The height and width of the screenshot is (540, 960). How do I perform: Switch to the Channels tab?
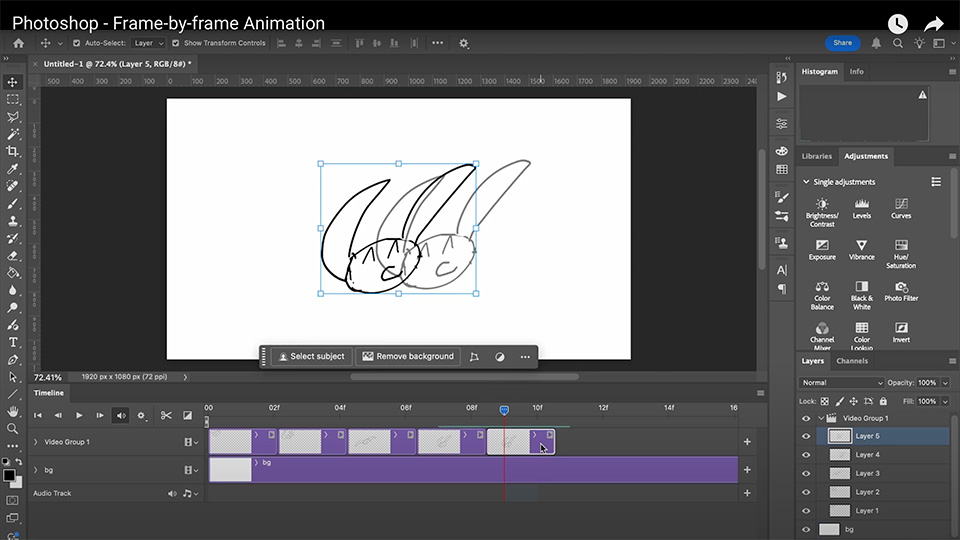tap(852, 361)
